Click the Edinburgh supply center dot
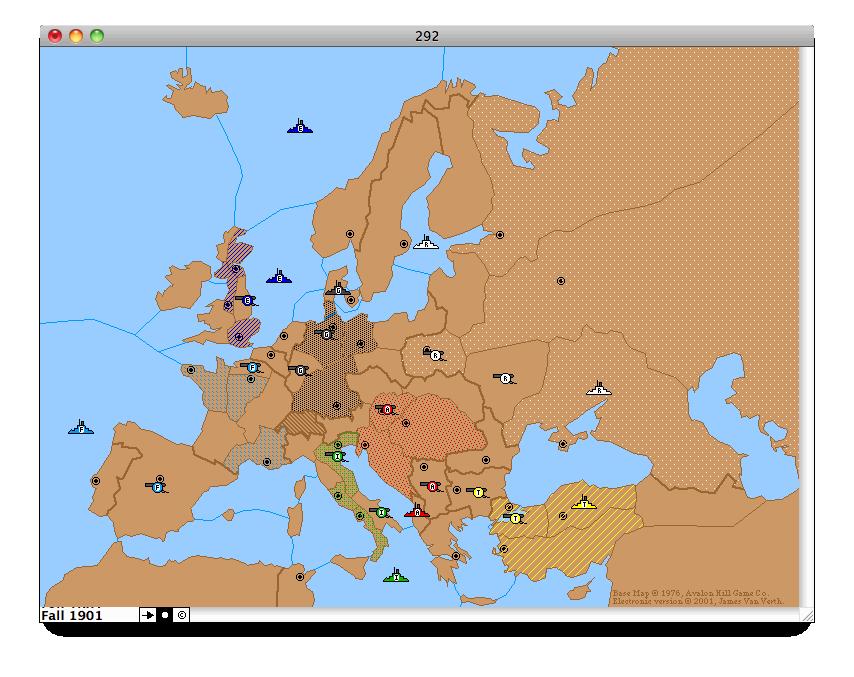The image size is (854, 677). pos(235,269)
